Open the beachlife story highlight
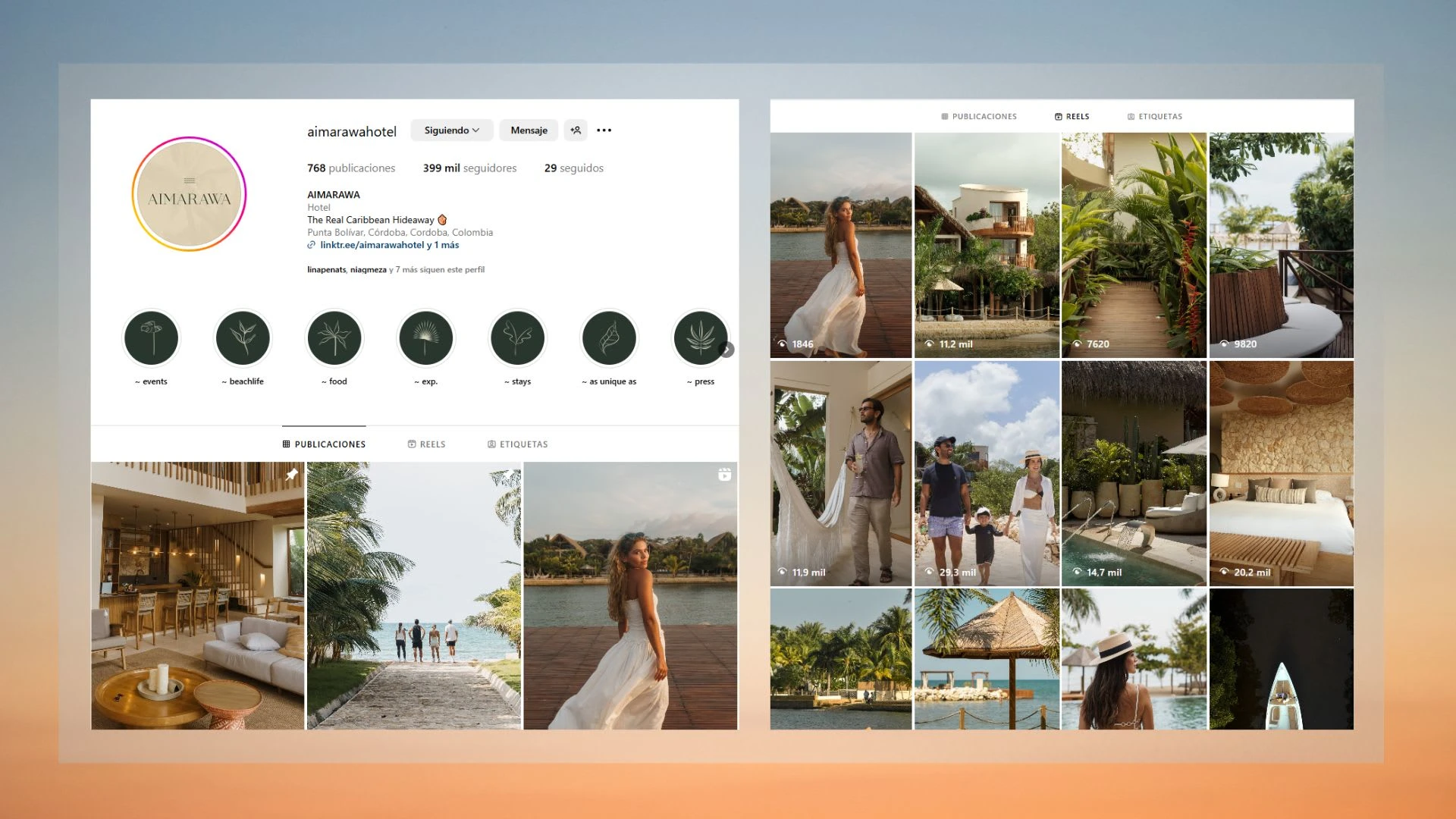The image size is (1456, 819). (243, 338)
